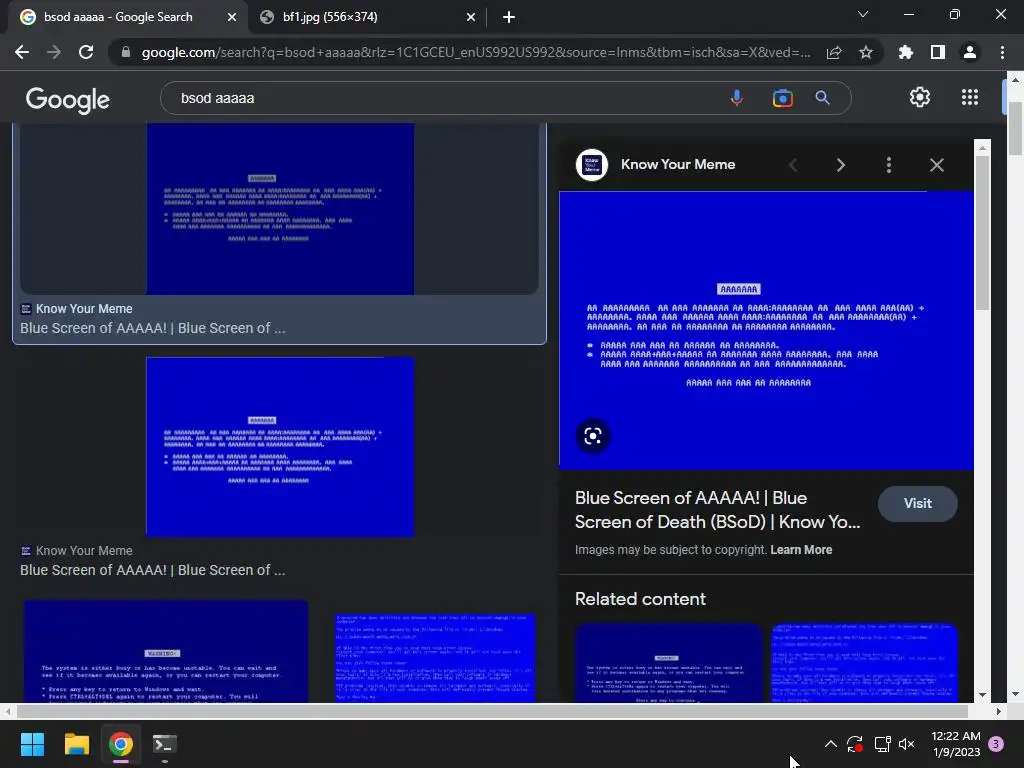Toggle the Chrome side panel icon
Image resolution: width=1024 pixels, height=768 pixels.
point(938,52)
